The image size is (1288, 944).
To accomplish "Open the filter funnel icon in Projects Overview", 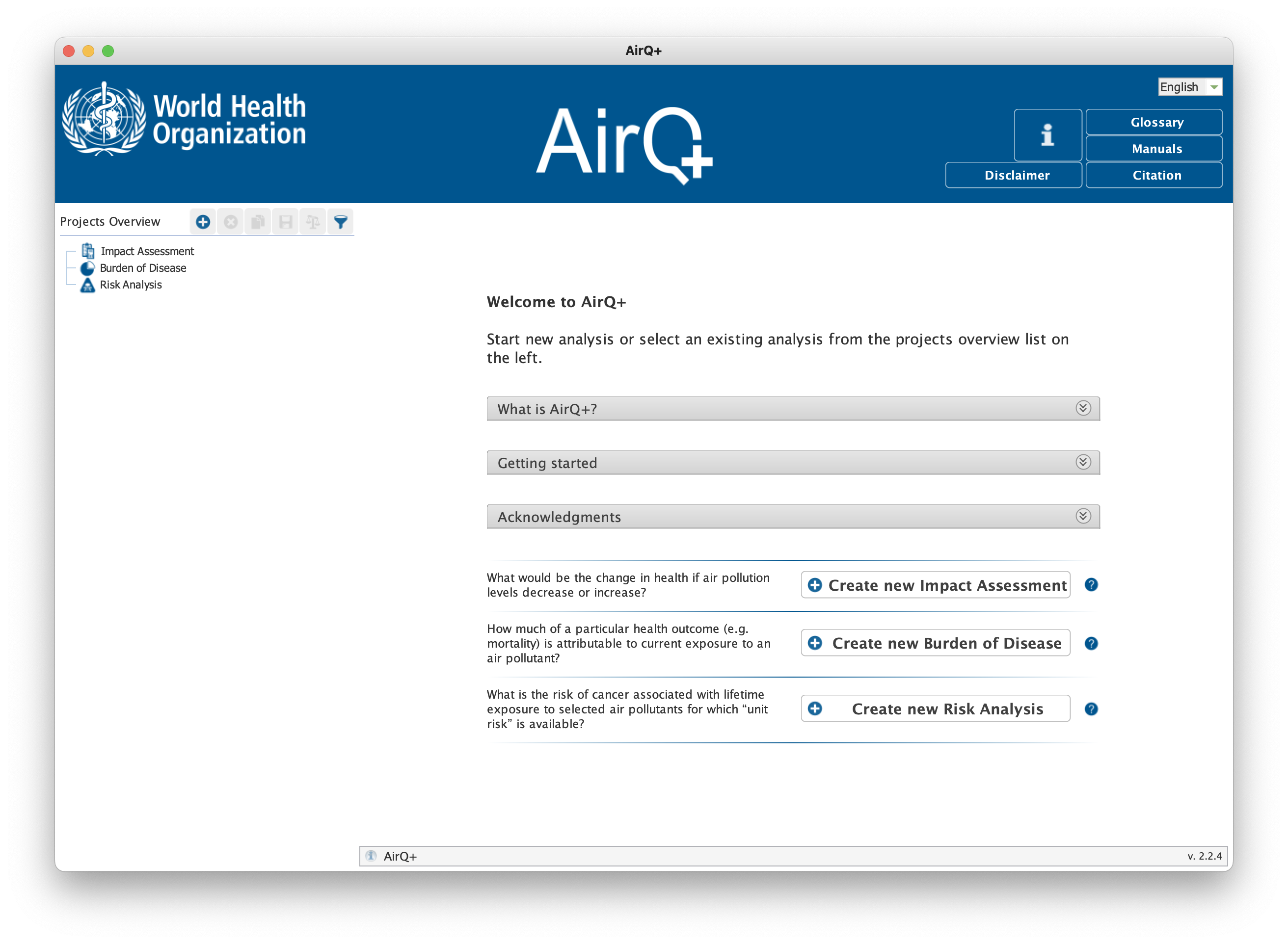I will [340, 222].
